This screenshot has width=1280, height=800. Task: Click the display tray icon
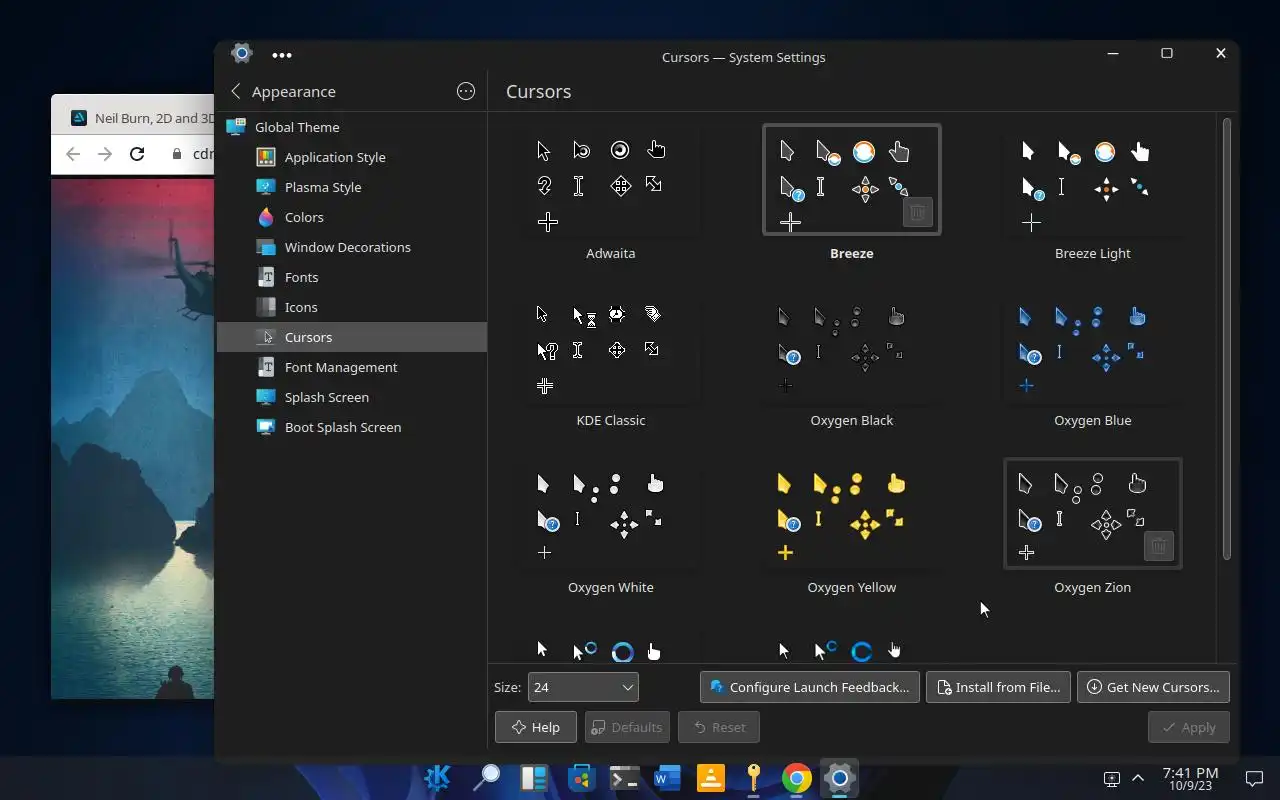(x=1111, y=778)
